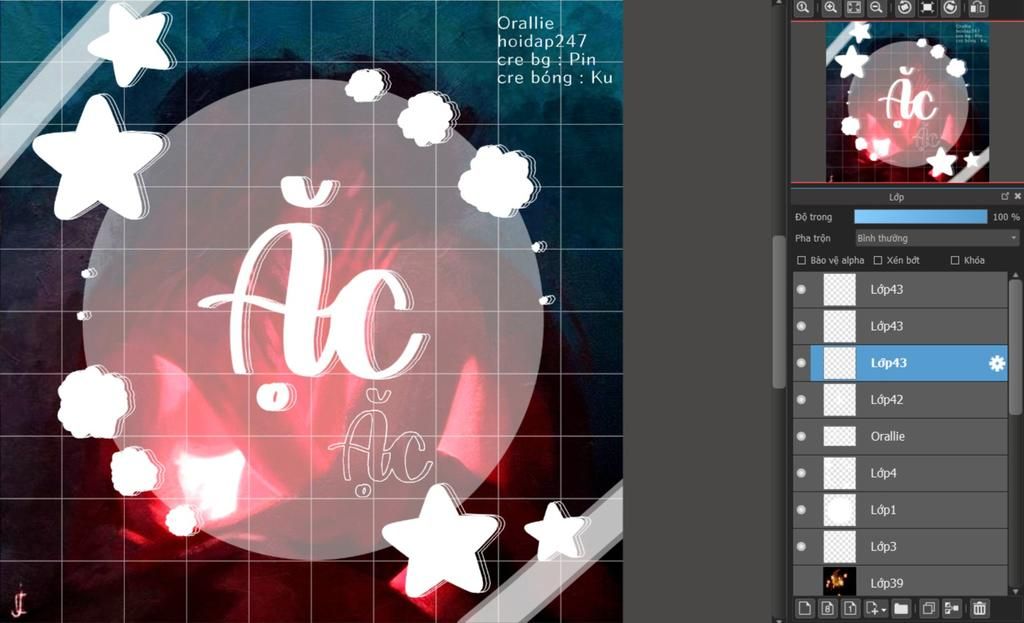Hide the highlighted Lớp43 layer

coord(801,362)
